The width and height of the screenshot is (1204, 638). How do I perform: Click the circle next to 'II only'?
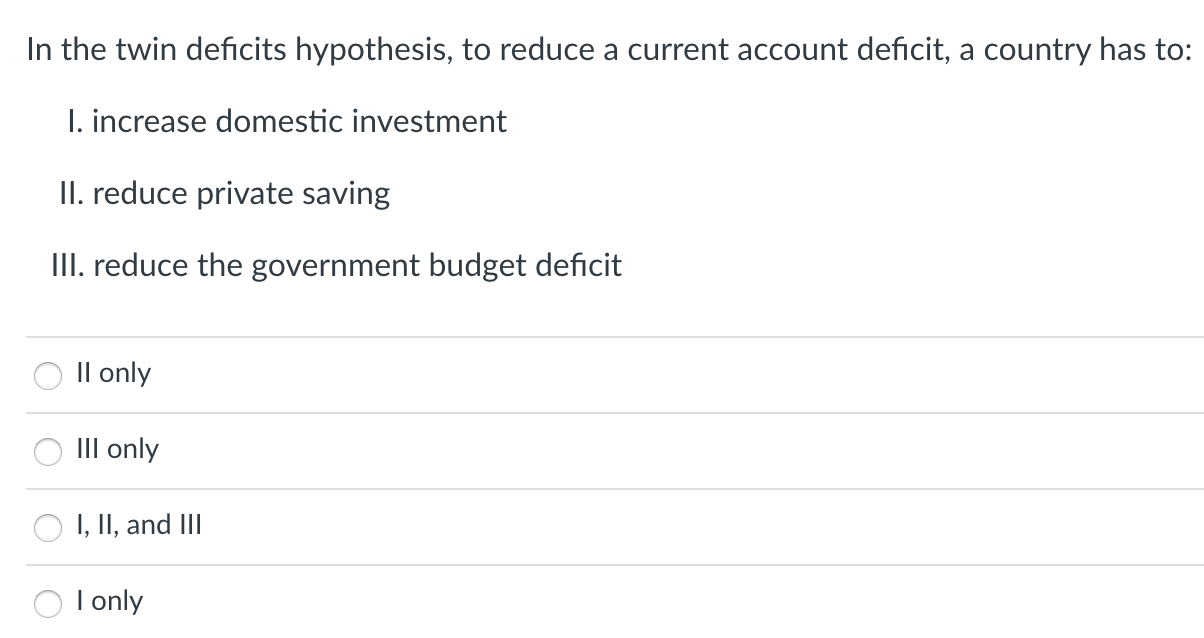(47, 375)
